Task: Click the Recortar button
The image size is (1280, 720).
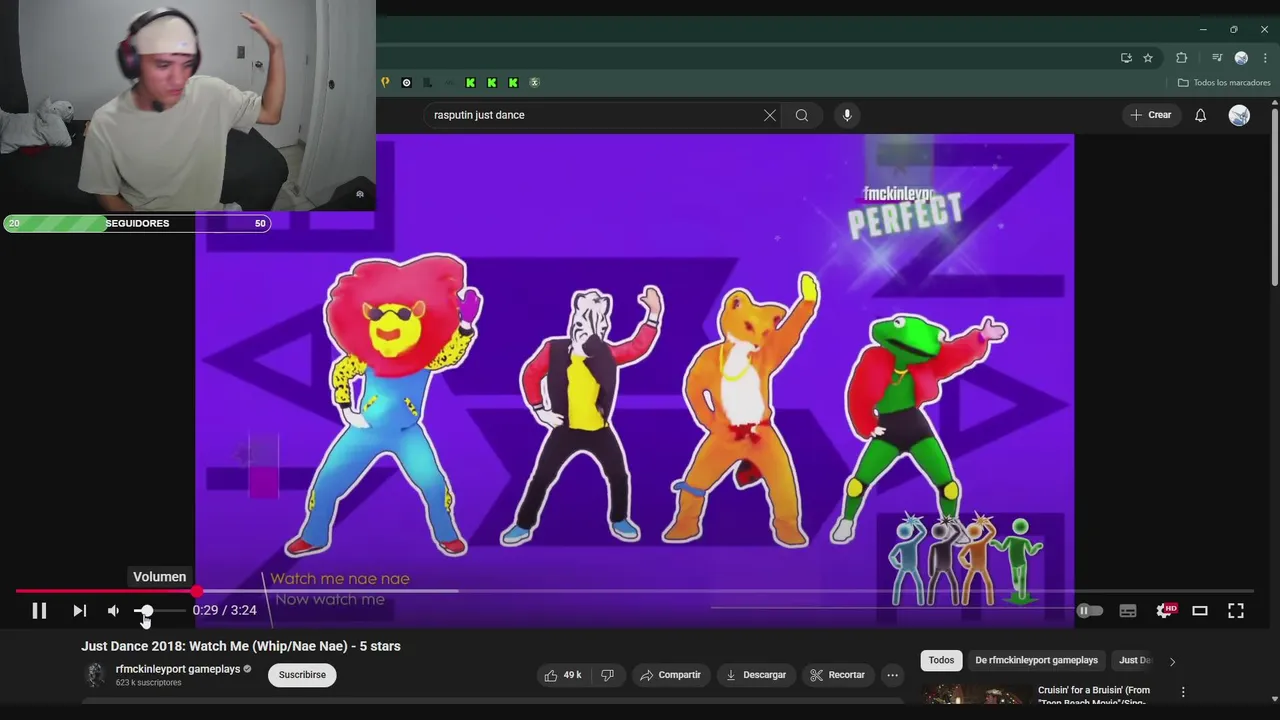Action: coord(838,675)
